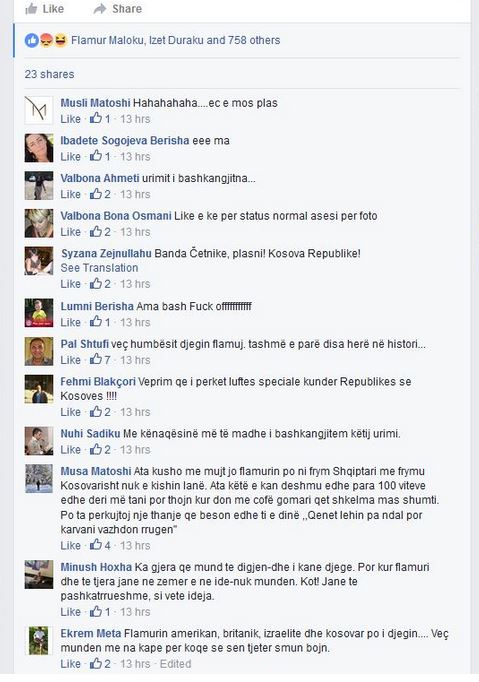Open Flamur Maloku and 758 others list
Image resolution: width=479 pixels, height=682 pixels.
point(175,40)
